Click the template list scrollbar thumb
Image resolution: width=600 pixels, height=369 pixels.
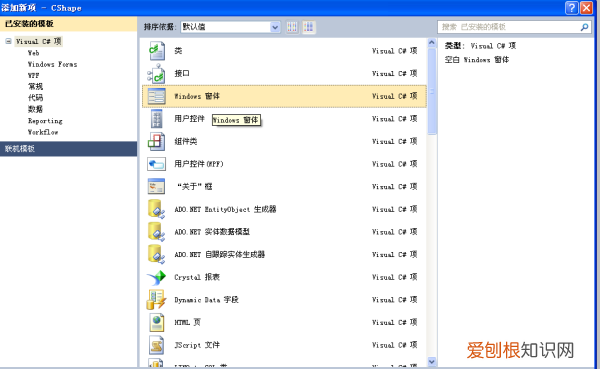click(432, 91)
